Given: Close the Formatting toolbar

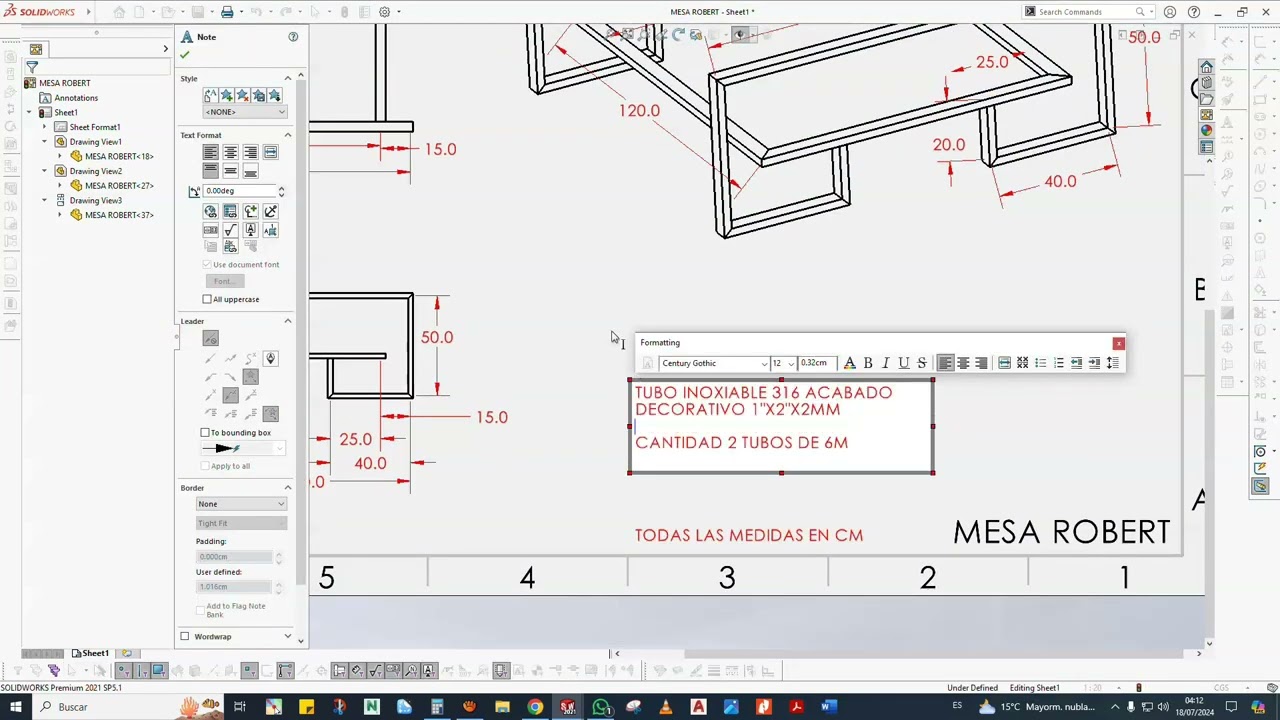Looking at the screenshot, I should [x=1118, y=343].
